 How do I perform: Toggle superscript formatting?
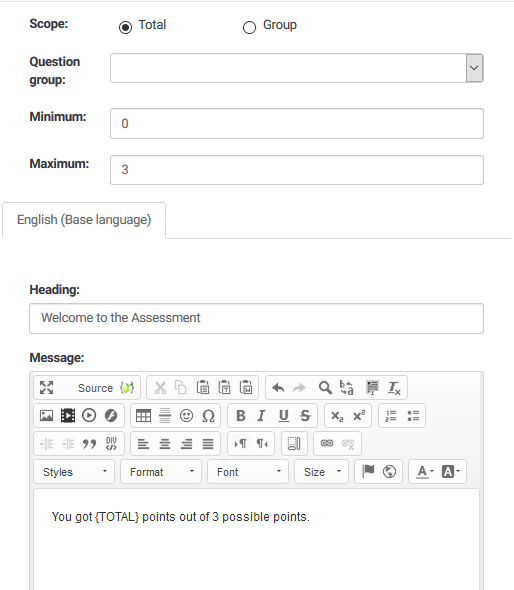point(359,415)
